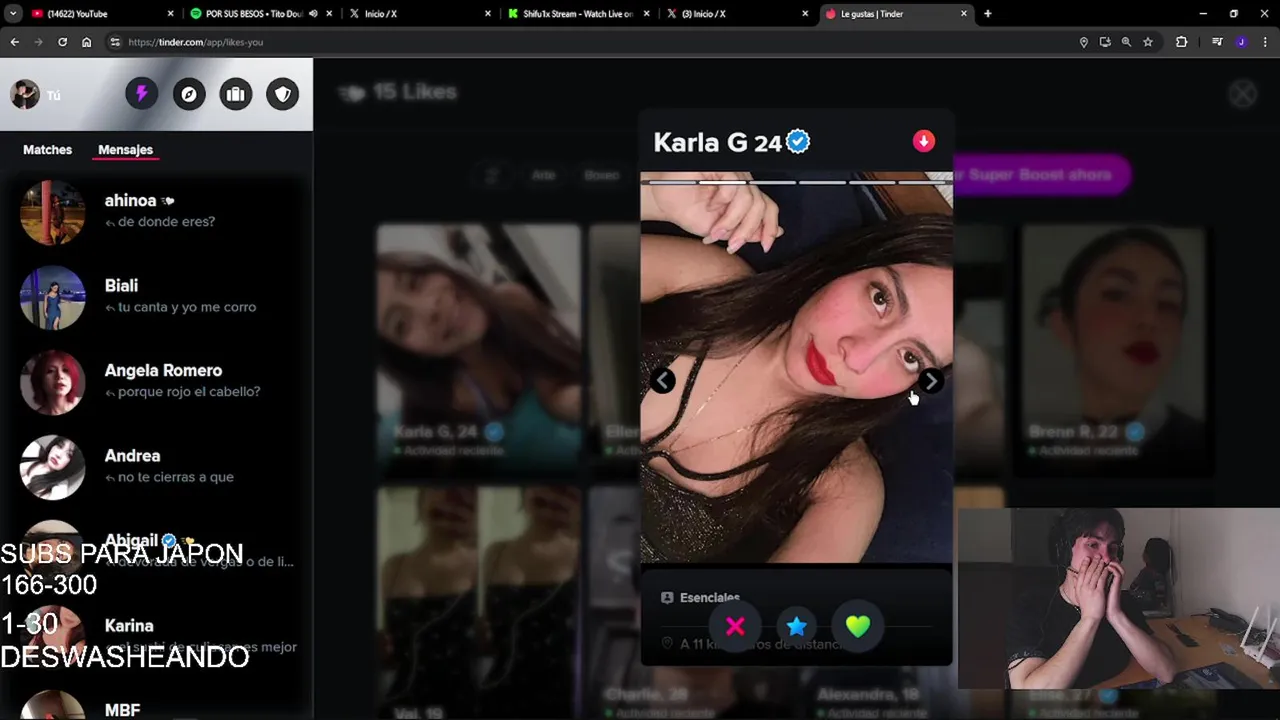The width and height of the screenshot is (1280, 720).
Task: Click the location permission icon in address bar
Action: pos(1084,42)
